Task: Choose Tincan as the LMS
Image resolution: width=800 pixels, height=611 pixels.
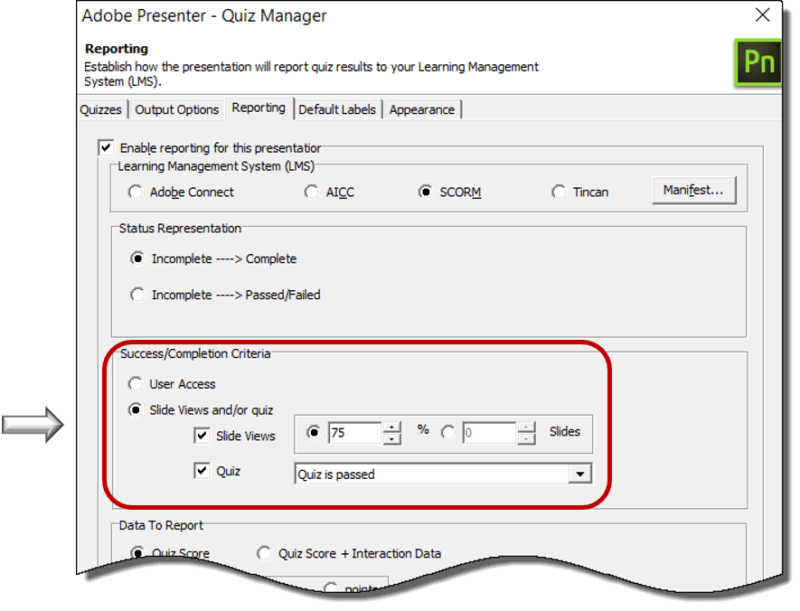Action: pyautogui.click(x=558, y=192)
